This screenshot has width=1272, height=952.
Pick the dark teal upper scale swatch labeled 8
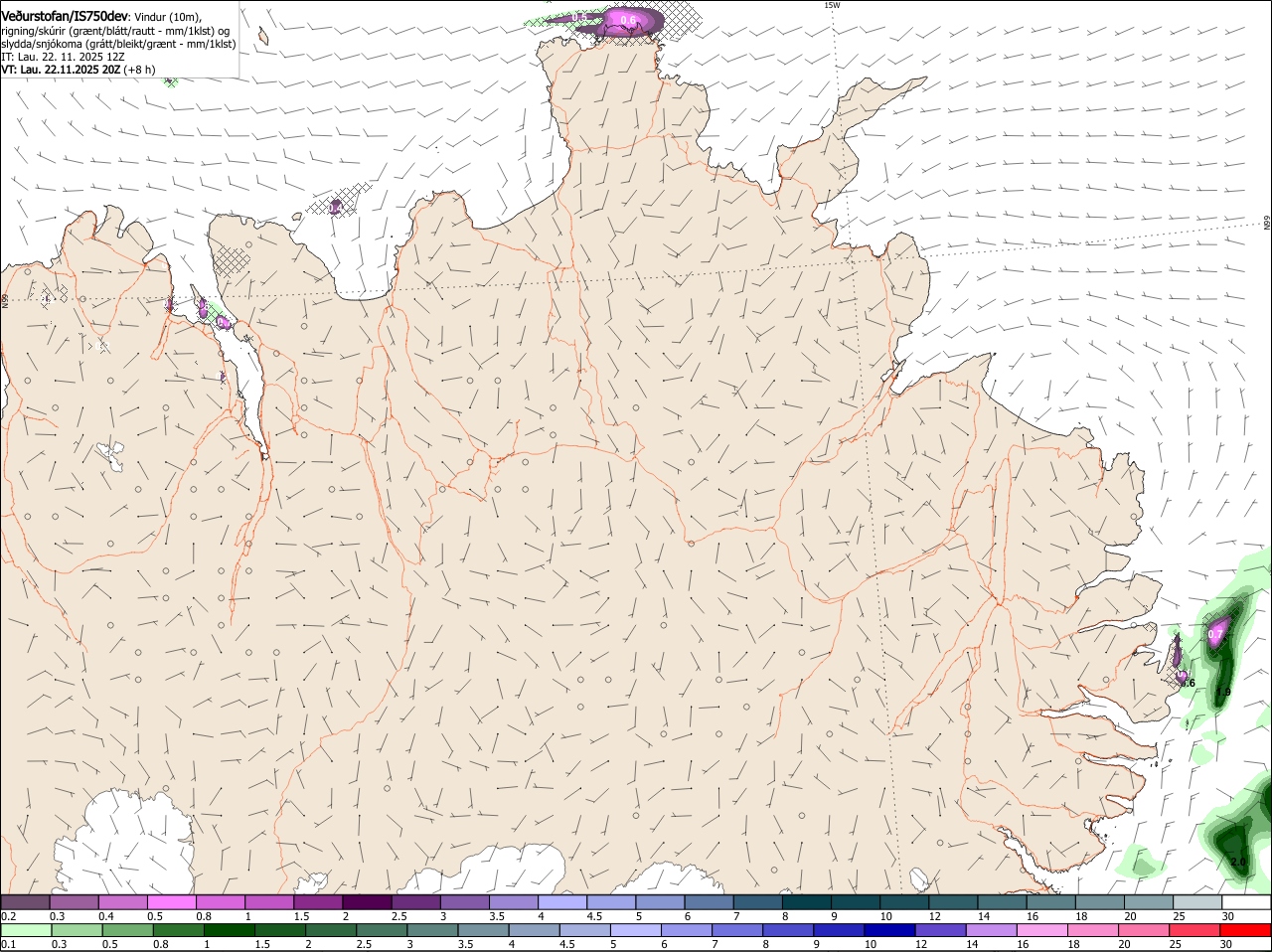[807, 902]
